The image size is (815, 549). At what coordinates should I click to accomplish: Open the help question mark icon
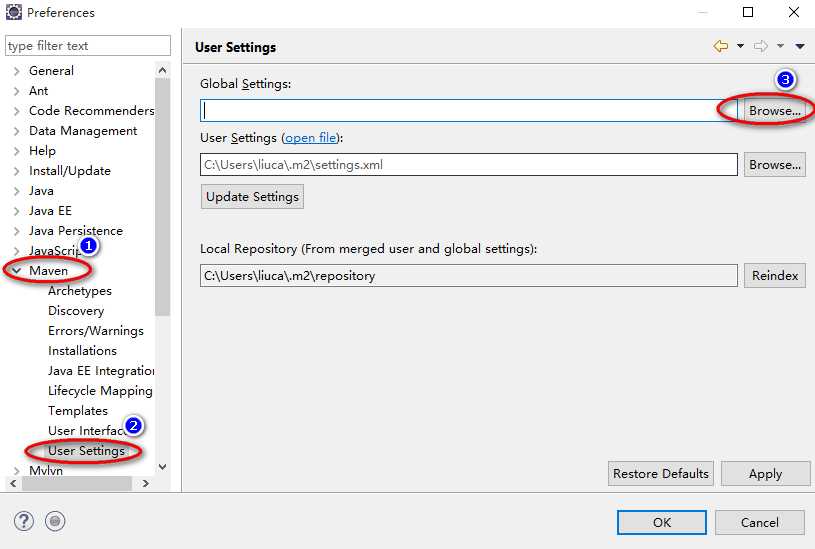(24, 521)
